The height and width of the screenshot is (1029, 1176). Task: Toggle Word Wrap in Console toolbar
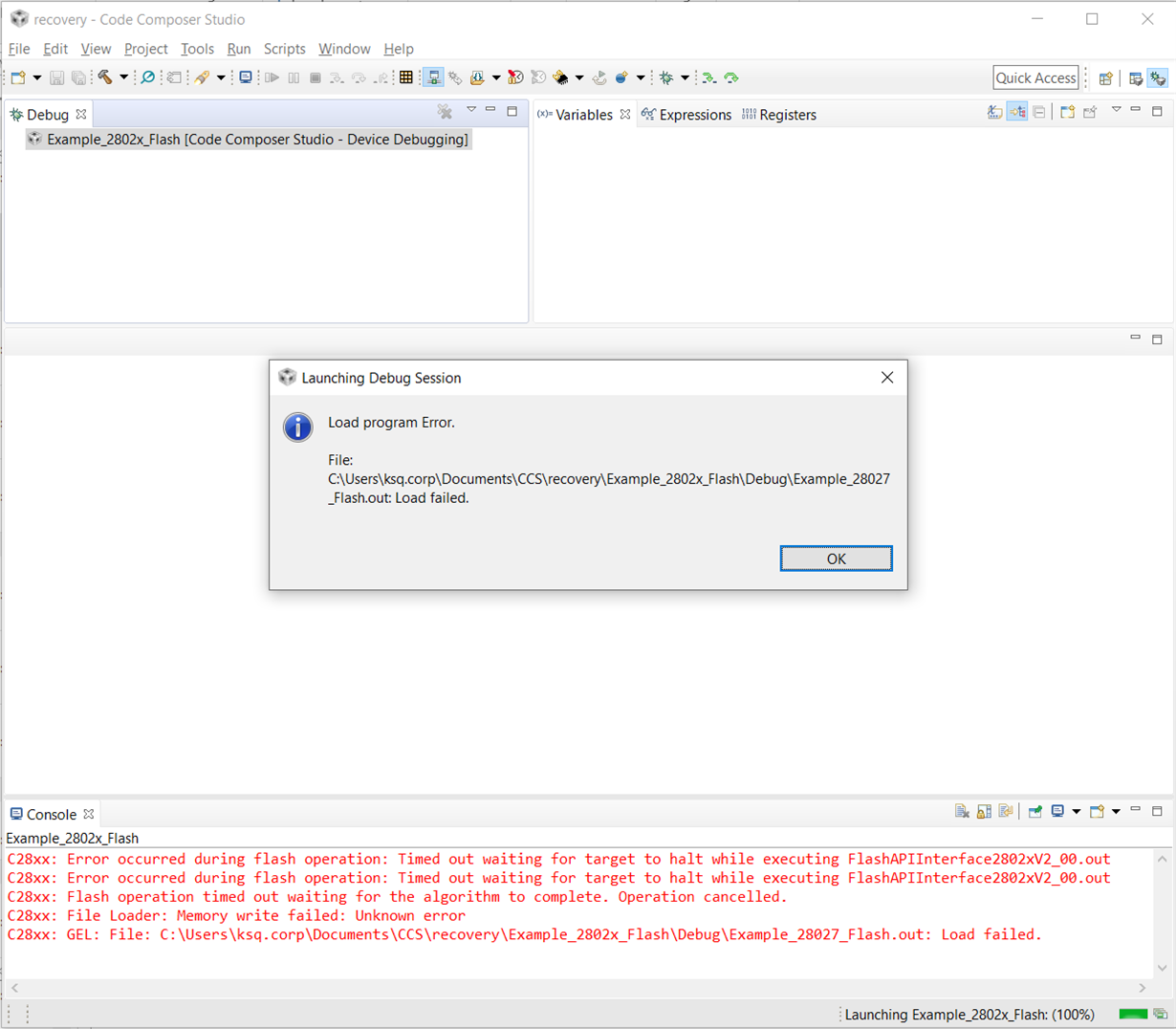(x=1006, y=812)
